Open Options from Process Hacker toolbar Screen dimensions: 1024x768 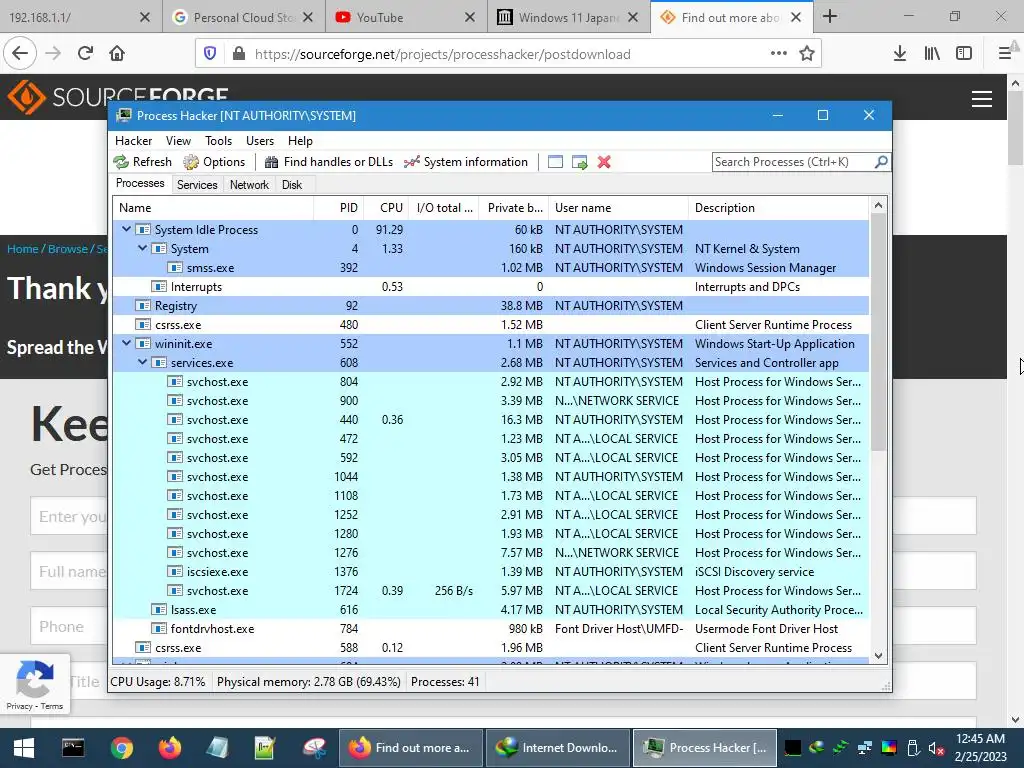214,162
